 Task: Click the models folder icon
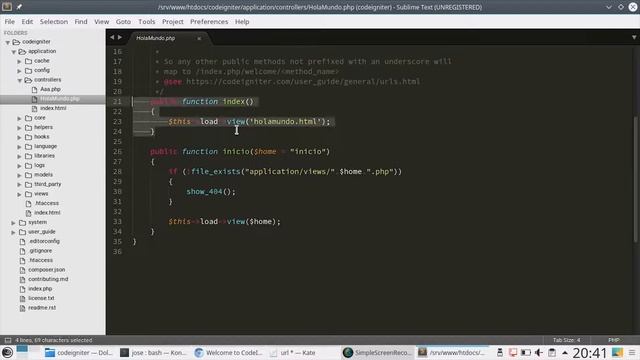pyautogui.click(x=29, y=175)
